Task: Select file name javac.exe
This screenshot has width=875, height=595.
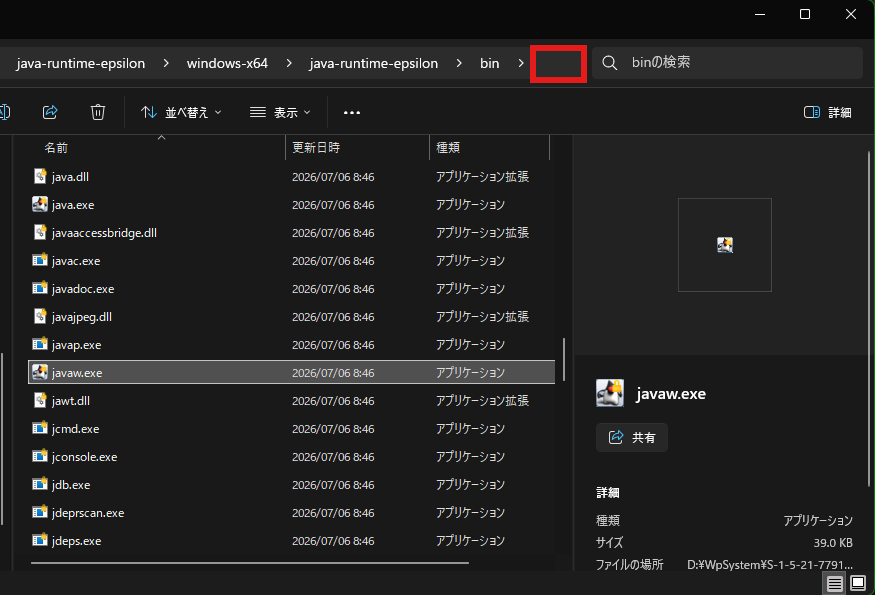Action: click(x=76, y=260)
